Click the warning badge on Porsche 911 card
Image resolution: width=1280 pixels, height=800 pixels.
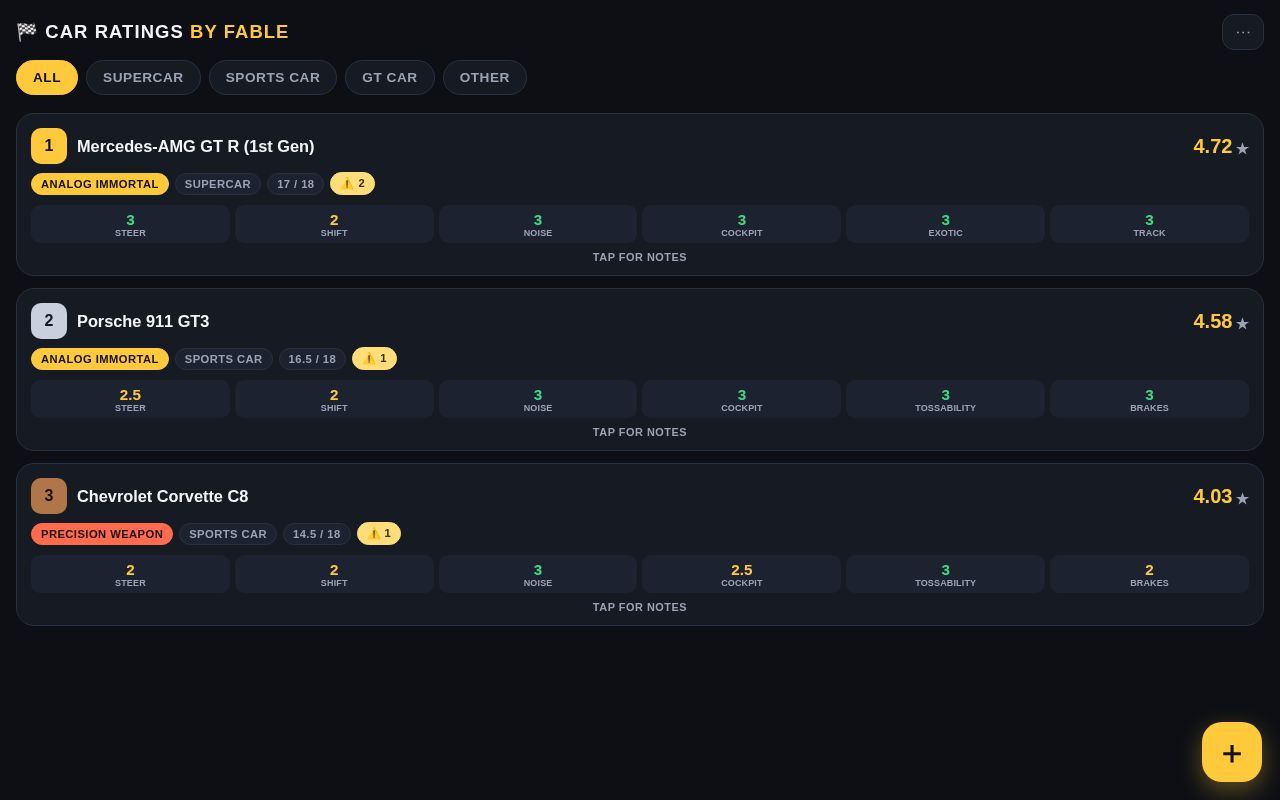pyautogui.click(x=374, y=359)
